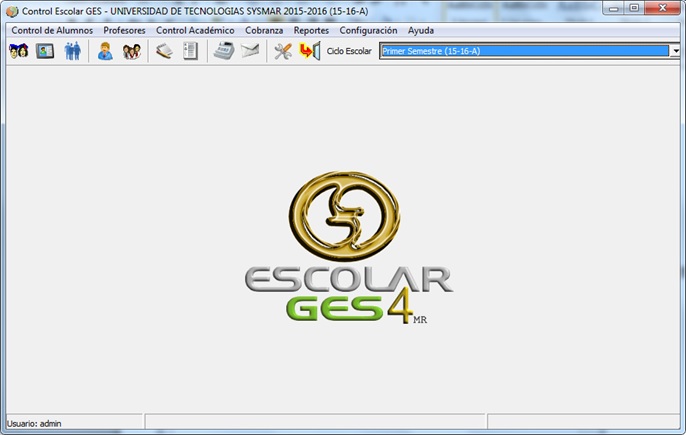Open the Control Académico menu
The image size is (686, 435).
195,31
